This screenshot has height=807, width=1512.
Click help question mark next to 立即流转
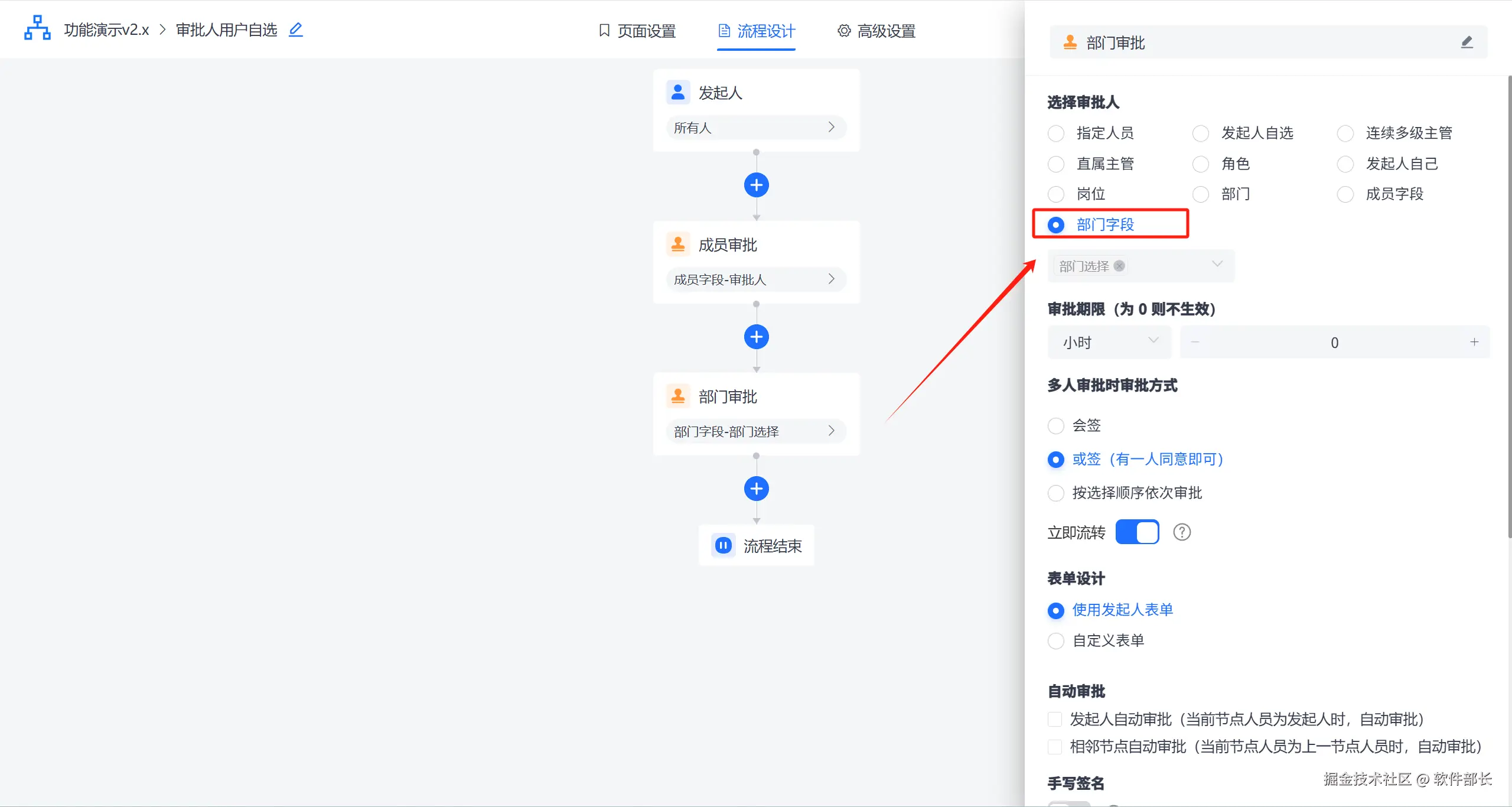[1181, 532]
